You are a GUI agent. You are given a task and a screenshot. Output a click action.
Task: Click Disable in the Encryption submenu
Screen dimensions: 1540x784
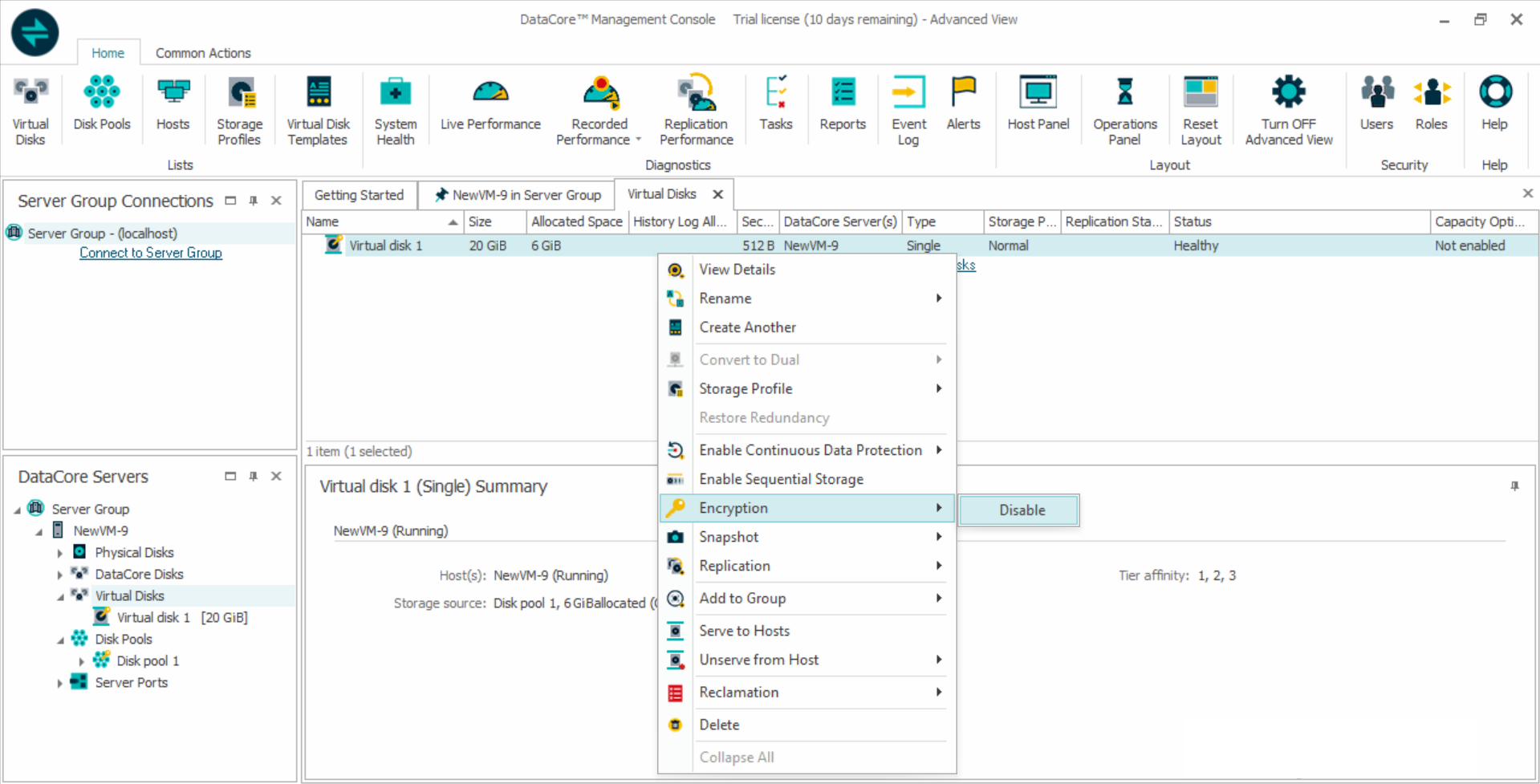point(1021,510)
